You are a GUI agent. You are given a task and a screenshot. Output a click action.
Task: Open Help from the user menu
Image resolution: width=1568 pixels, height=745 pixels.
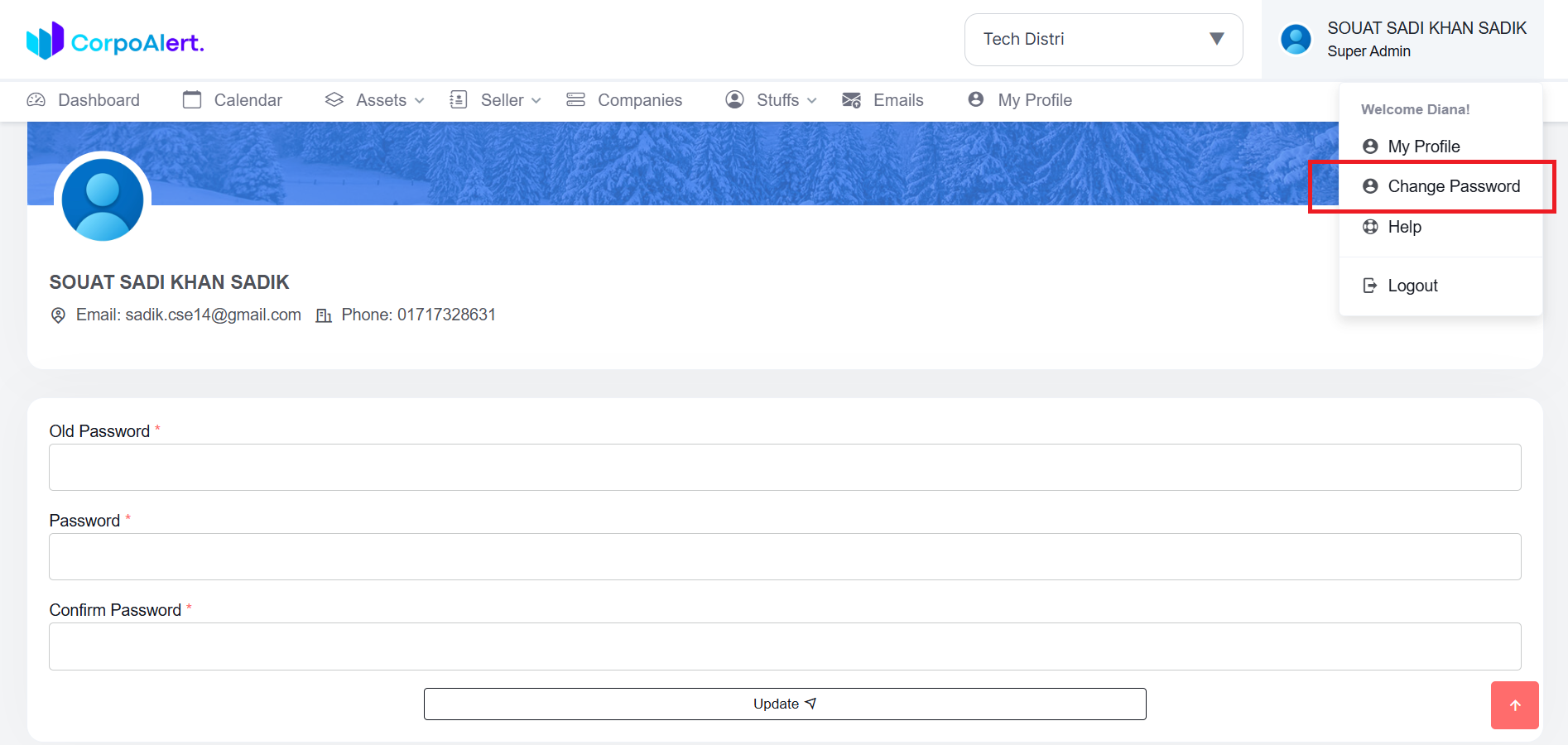pyautogui.click(x=1405, y=227)
